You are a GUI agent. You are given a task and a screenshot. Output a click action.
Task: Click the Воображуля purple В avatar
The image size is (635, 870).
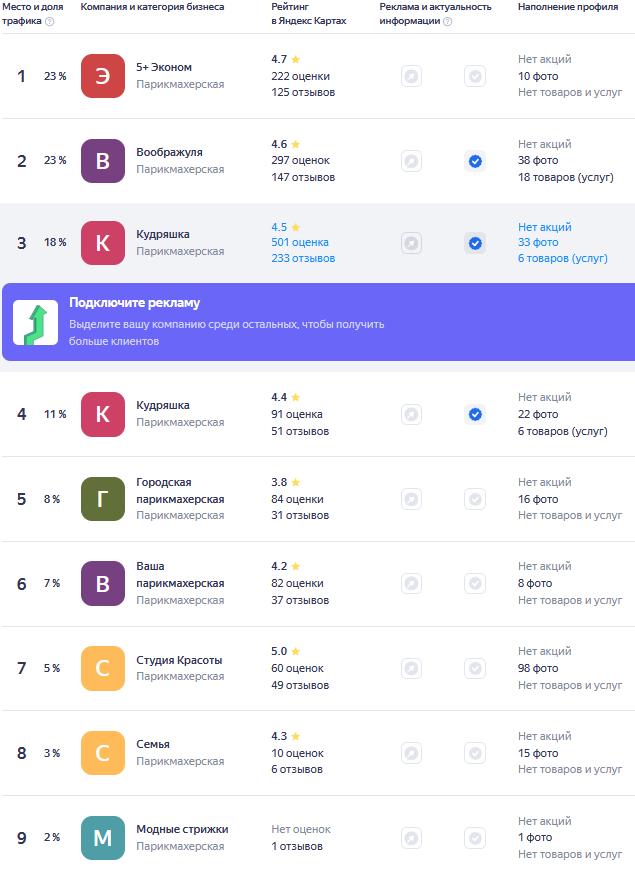(103, 161)
